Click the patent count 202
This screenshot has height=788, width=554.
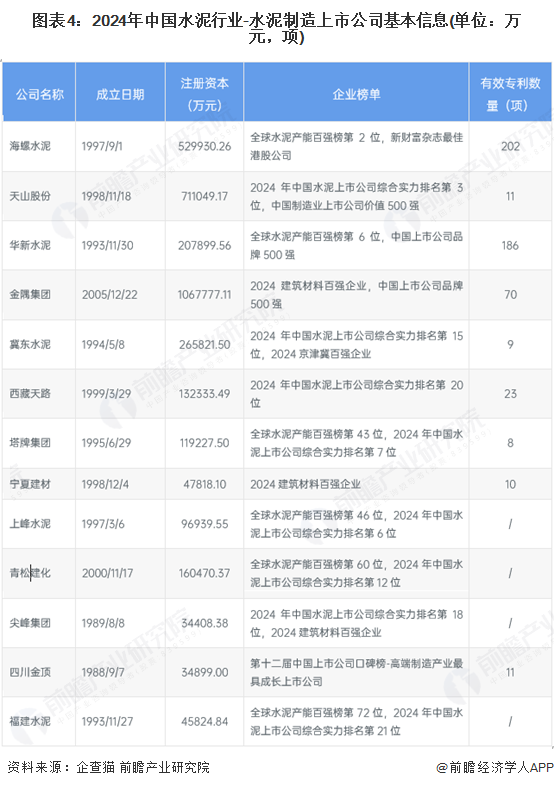pos(510,146)
